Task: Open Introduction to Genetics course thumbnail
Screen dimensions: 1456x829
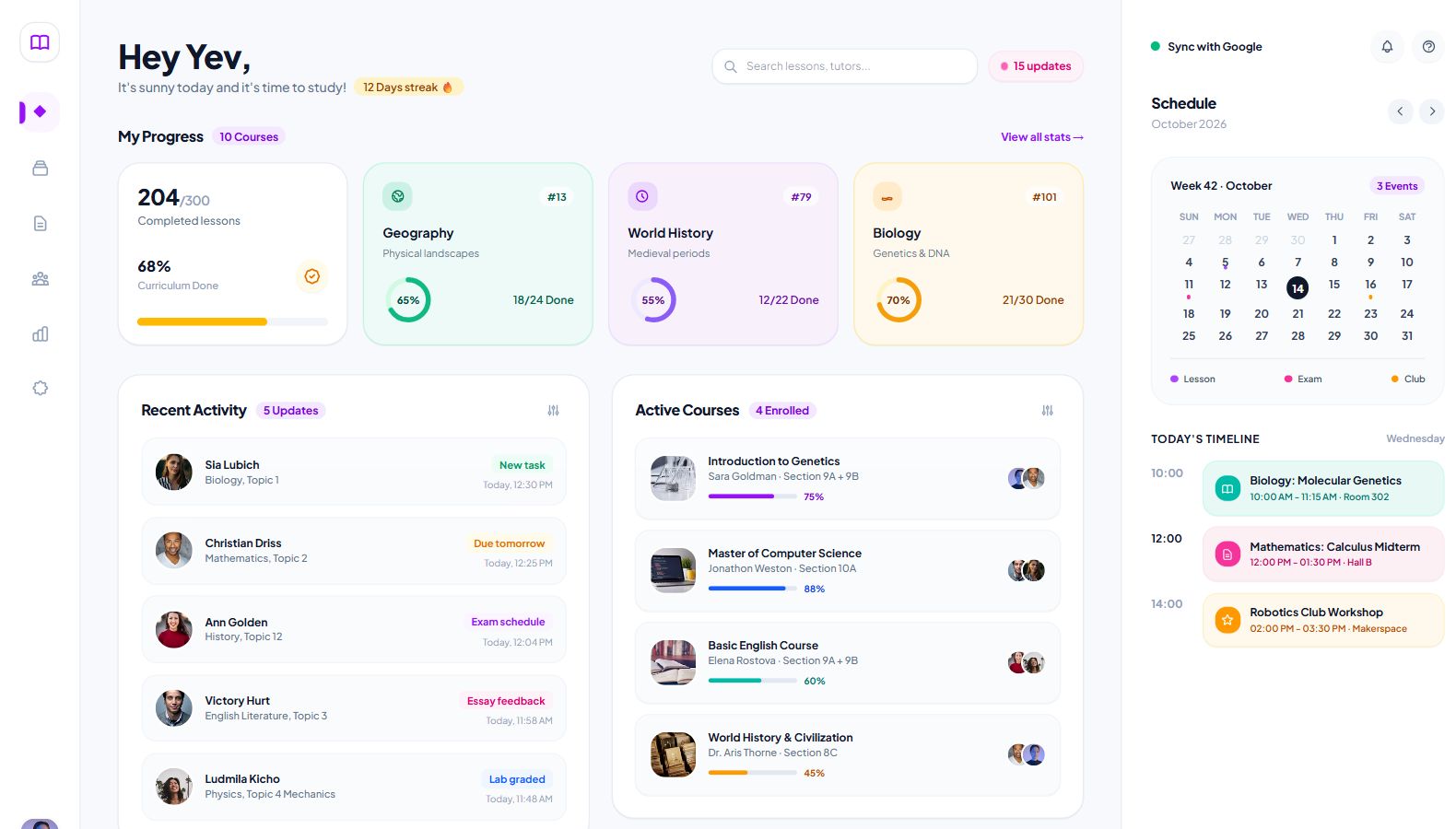Action: coord(673,478)
